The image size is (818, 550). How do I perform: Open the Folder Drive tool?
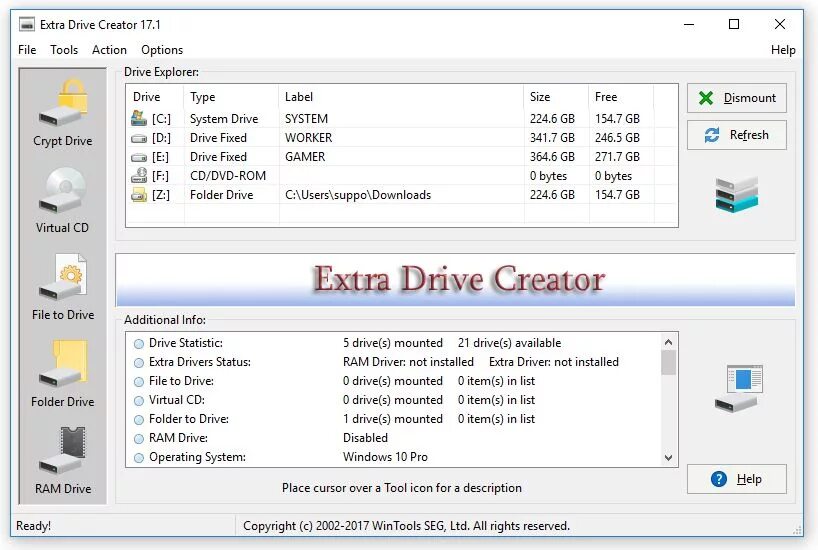(x=63, y=374)
